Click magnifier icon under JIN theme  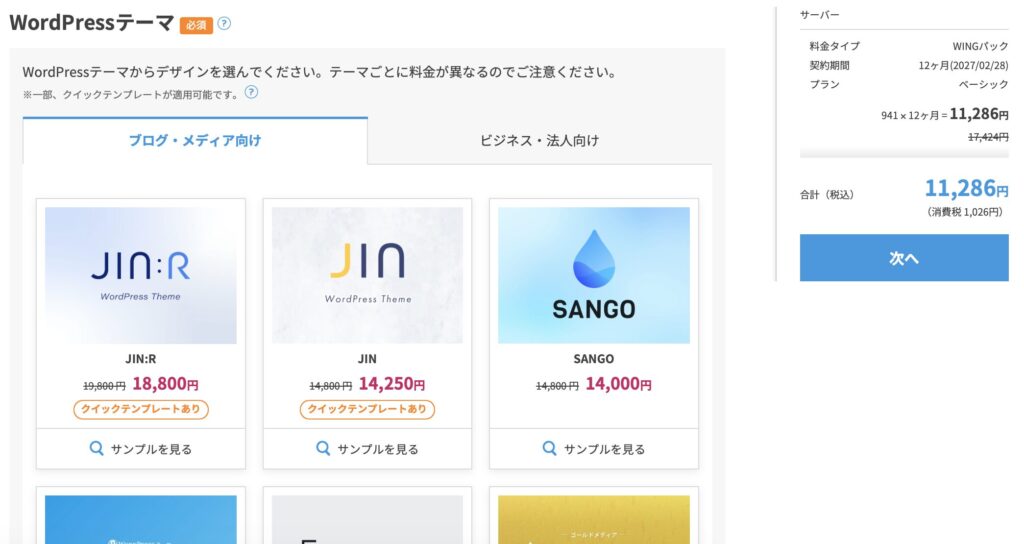tap(323, 449)
